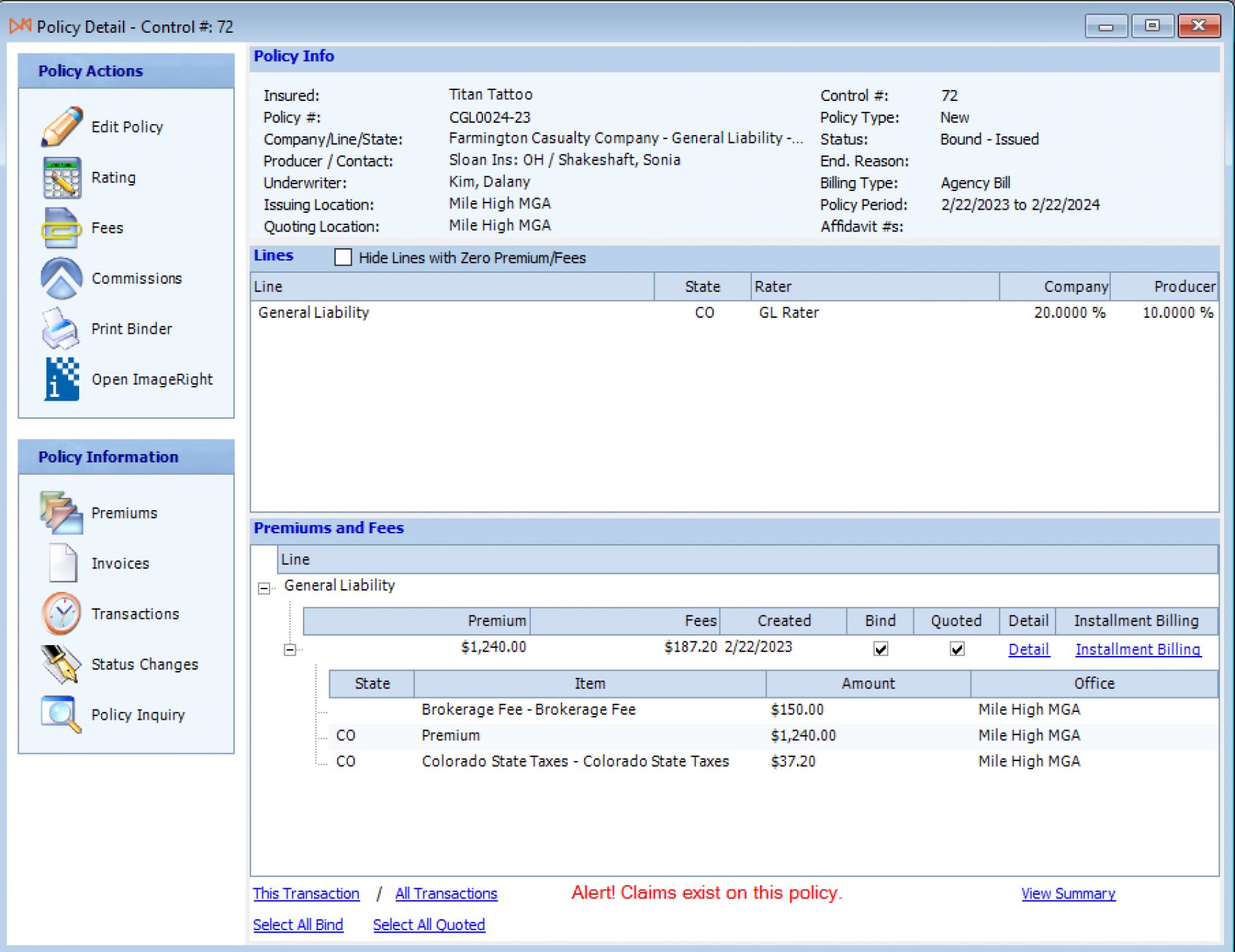1235x952 pixels.
Task: Click the app logo in the title bar
Action: 20,26
